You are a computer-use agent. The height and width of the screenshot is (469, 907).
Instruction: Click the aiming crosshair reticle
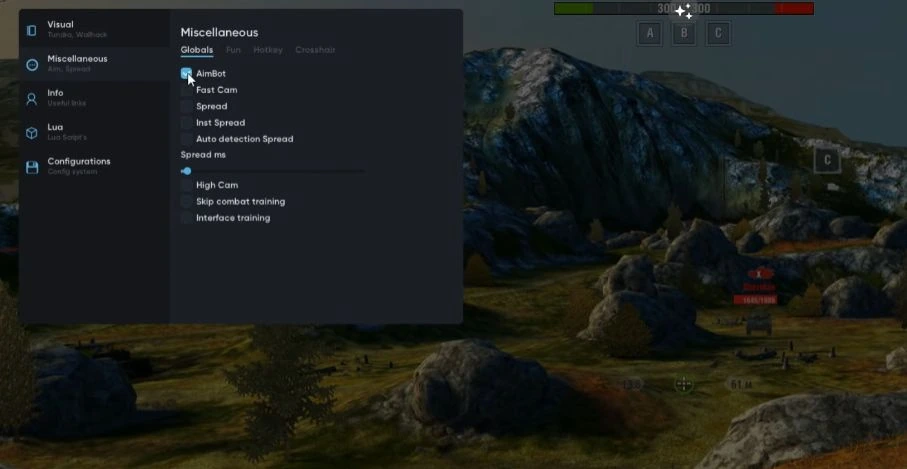pyautogui.click(x=684, y=384)
